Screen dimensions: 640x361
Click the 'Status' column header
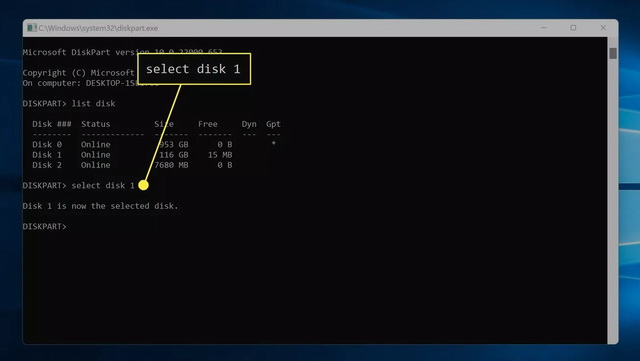(x=96, y=124)
